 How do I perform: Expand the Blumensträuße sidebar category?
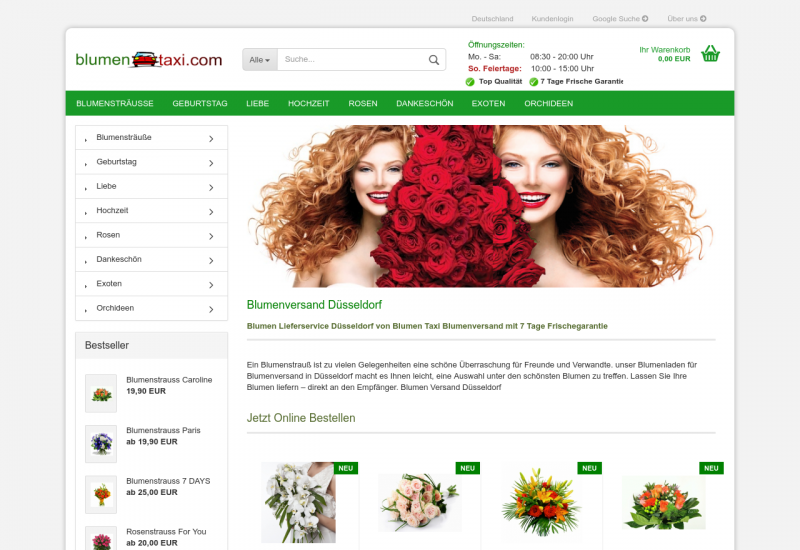pyautogui.click(x=152, y=137)
